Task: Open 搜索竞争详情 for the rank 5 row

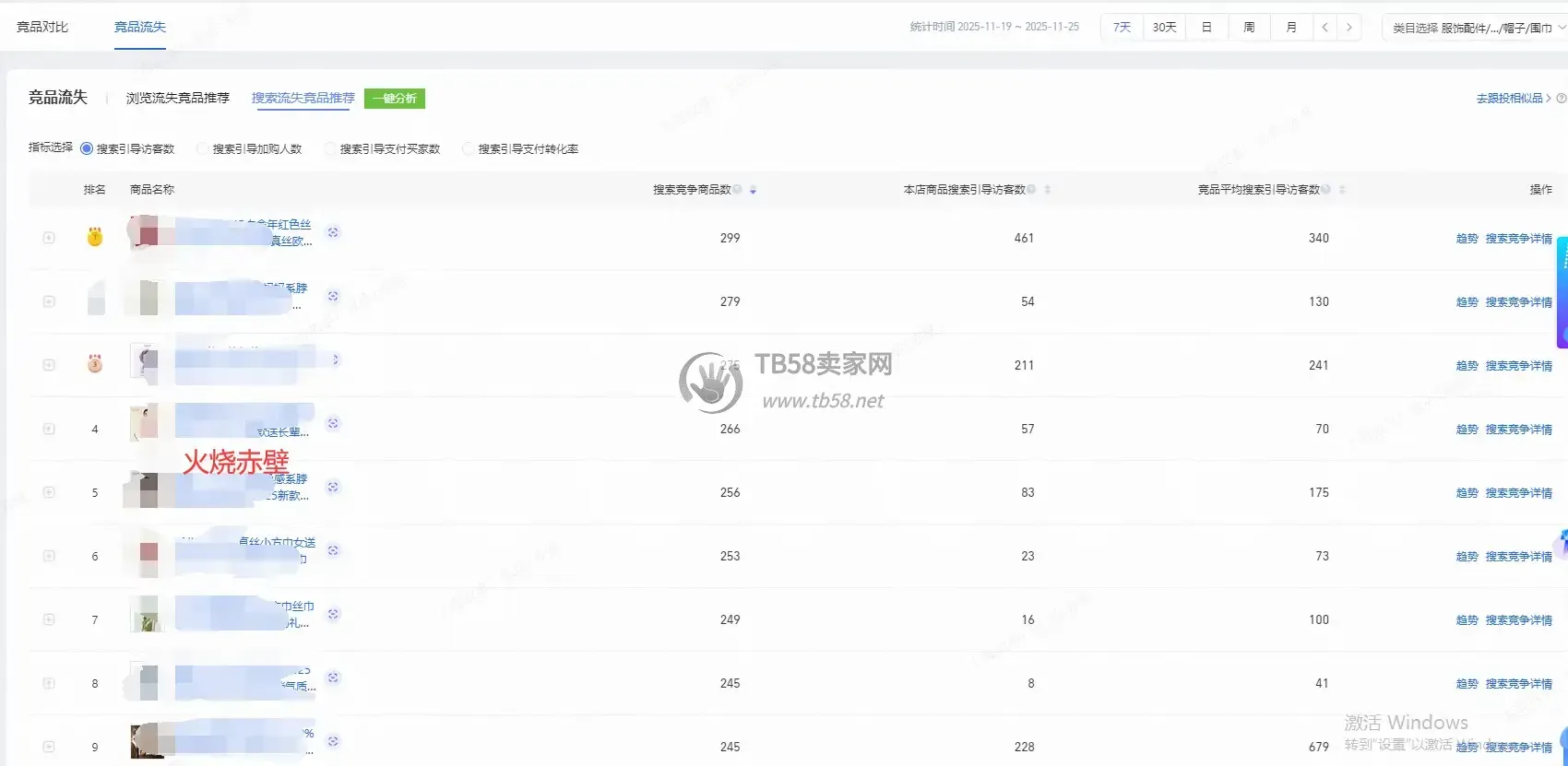Action: [x=1518, y=493]
